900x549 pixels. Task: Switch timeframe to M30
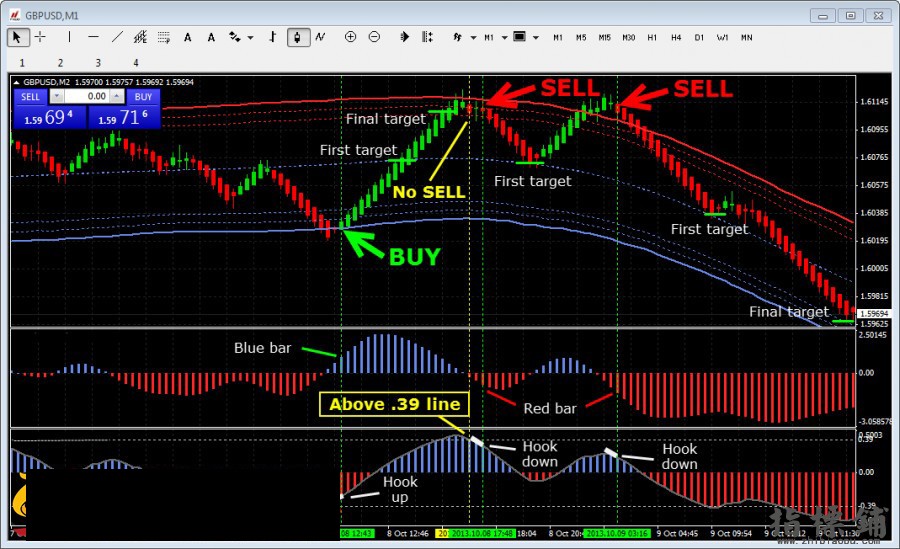click(x=629, y=37)
